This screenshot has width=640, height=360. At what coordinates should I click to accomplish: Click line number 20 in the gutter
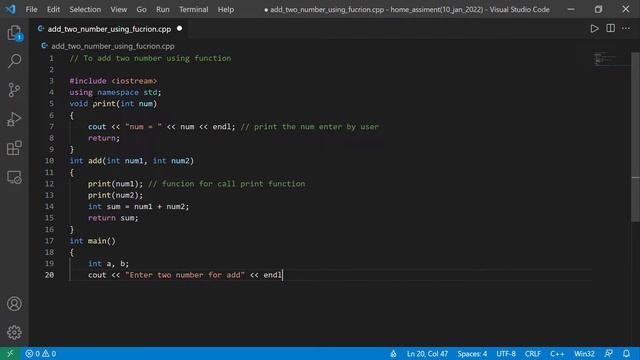(x=49, y=275)
